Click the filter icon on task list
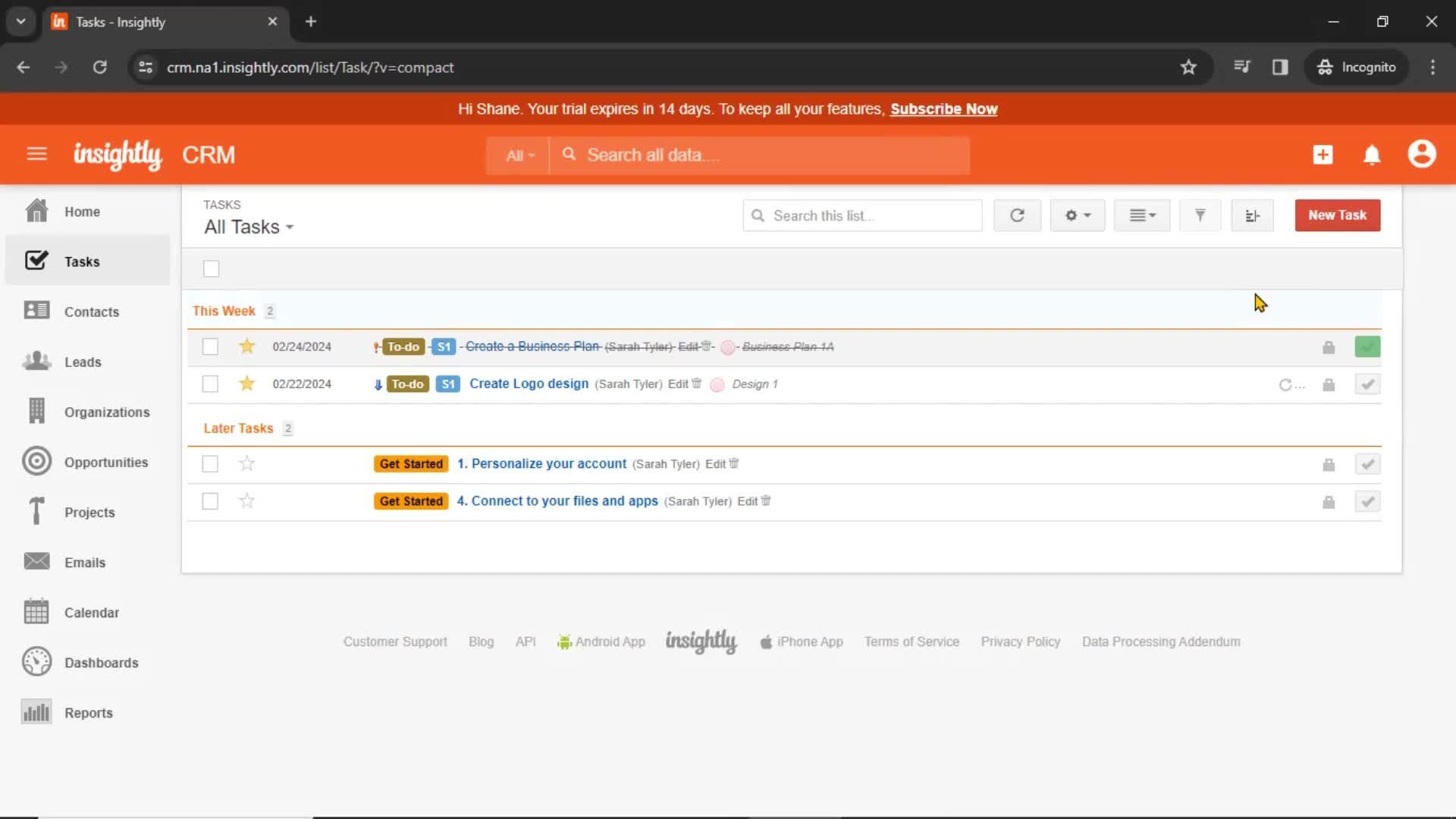The image size is (1456, 819). 1200,215
